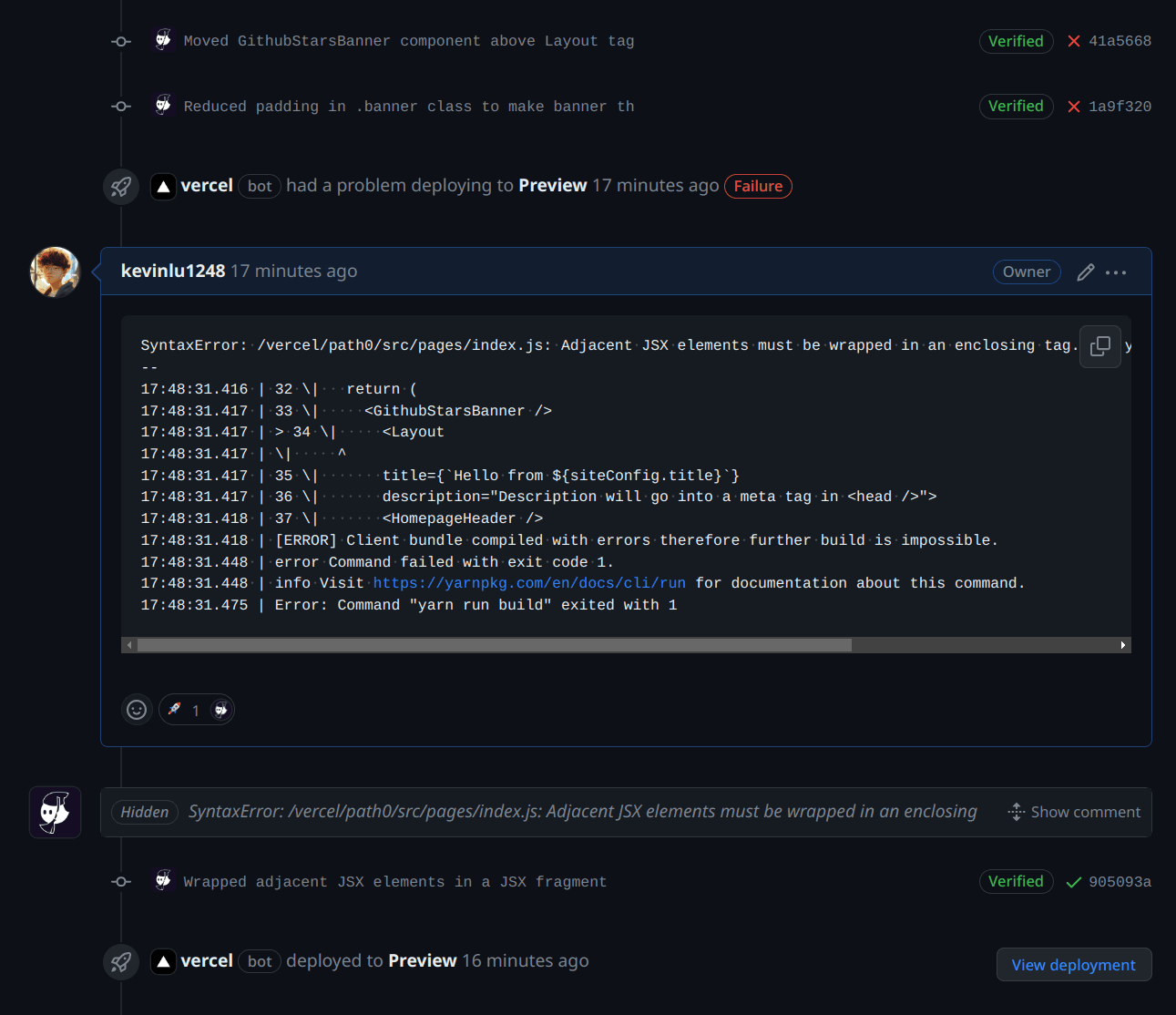Select the rocket deployment icon beside the vercel entry
1176x1015 pixels.
(x=121, y=186)
